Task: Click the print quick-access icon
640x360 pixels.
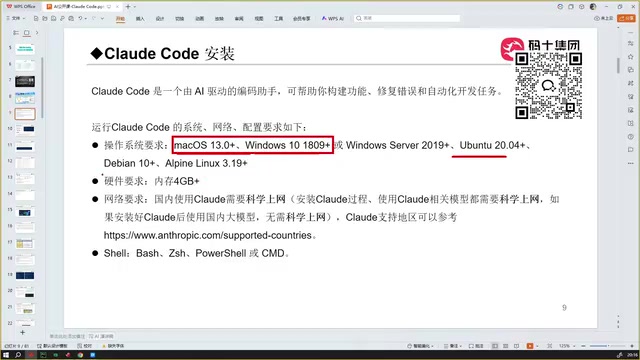Action: [71, 18]
